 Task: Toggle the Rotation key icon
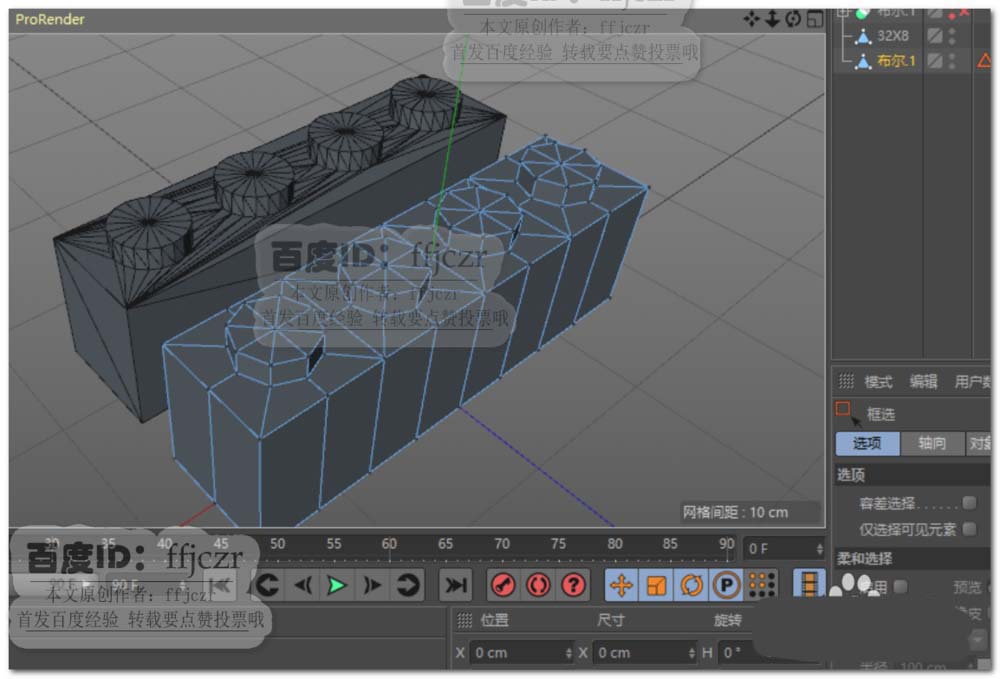point(691,585)
